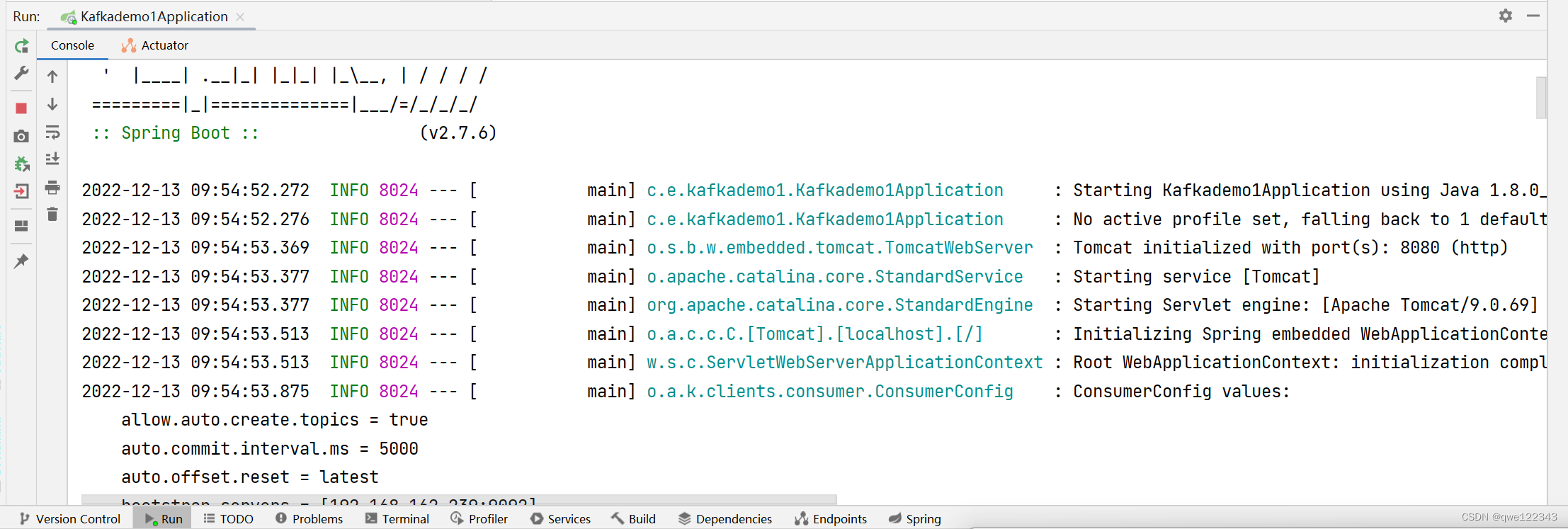
Task: Click the o.apache.catalina.core.StandardService logger text
Action: [x=835, y=277]
